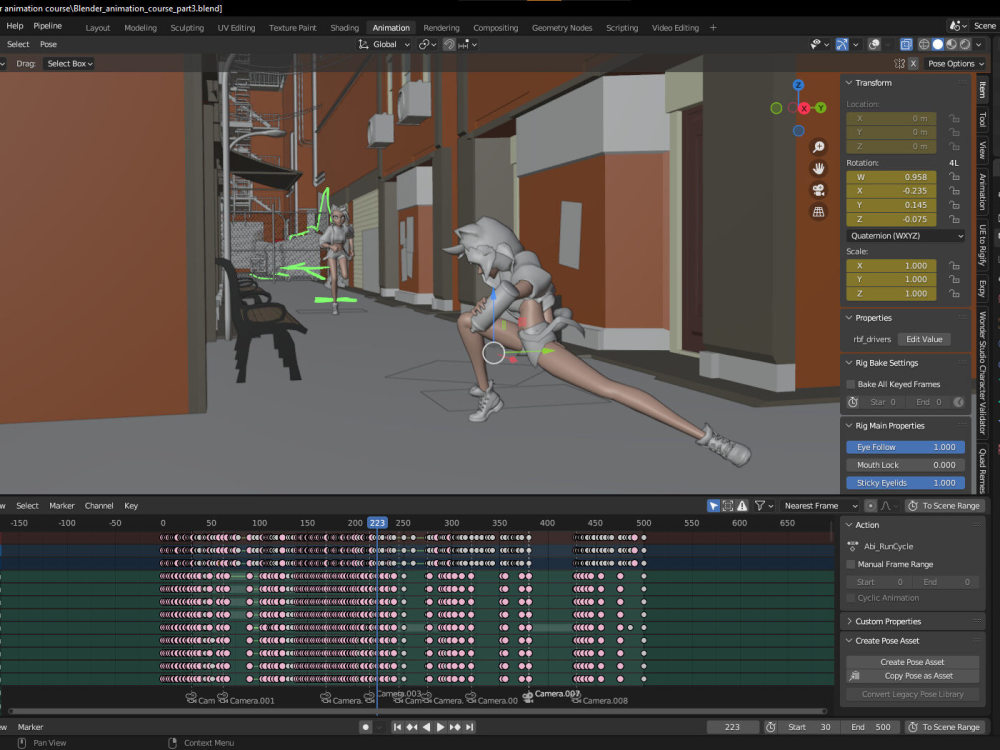Click the Mouth Lock slider
This screenshot has height=750, width=1000.
click(x=906, y=465)
